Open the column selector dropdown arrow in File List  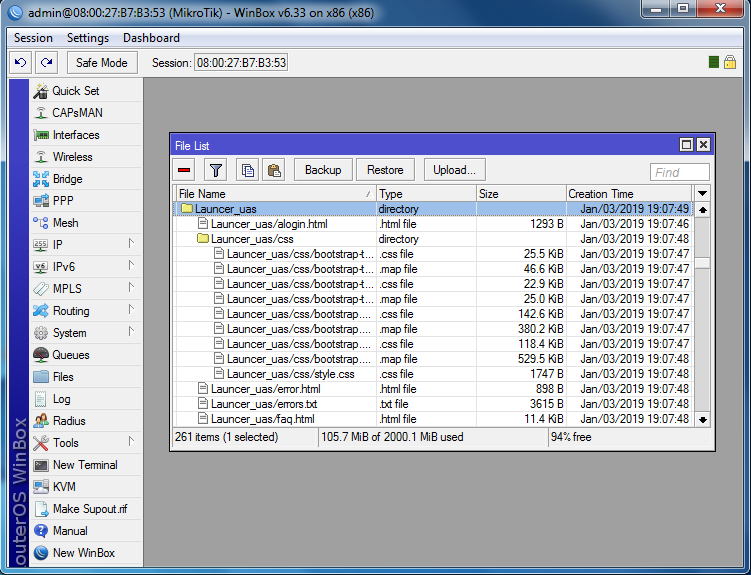tap(702, 194)
